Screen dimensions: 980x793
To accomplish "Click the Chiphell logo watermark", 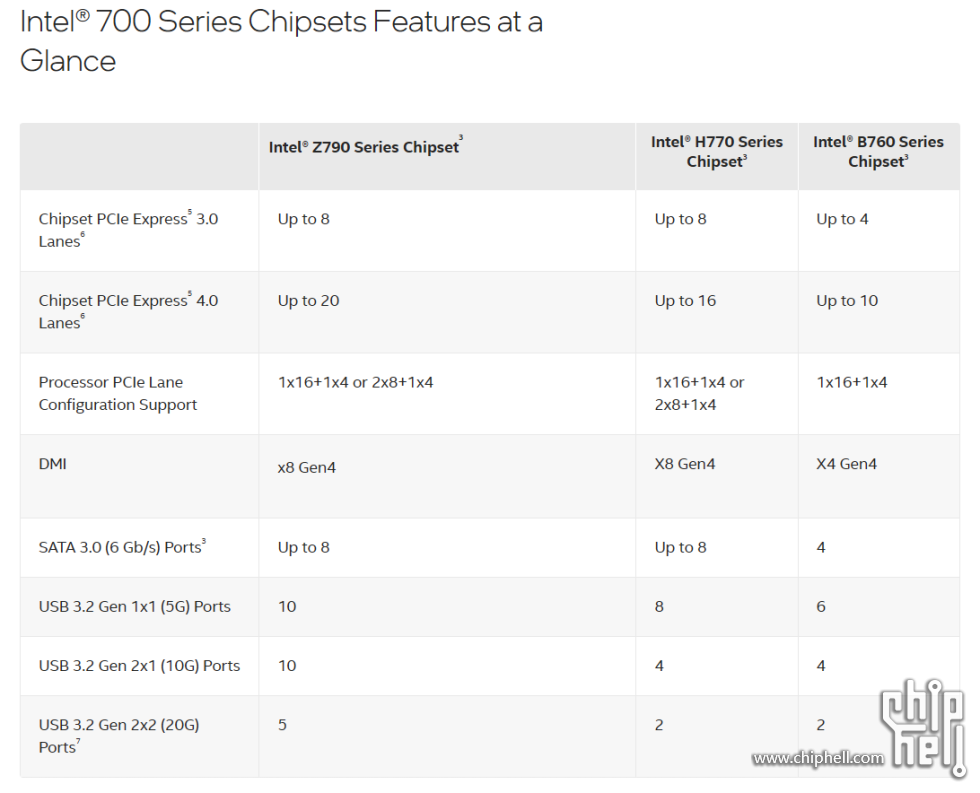I will click(922, 725).
